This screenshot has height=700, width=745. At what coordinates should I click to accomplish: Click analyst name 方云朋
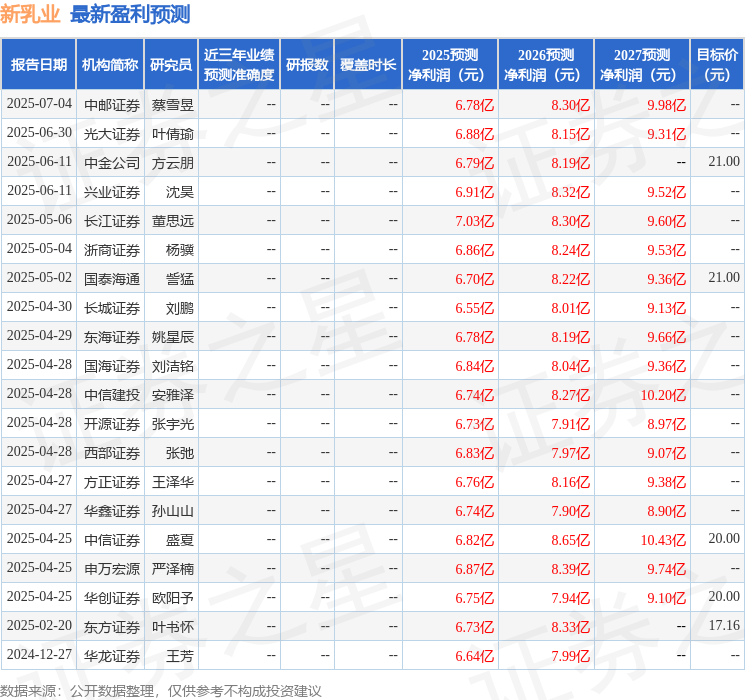coord(172,163)
